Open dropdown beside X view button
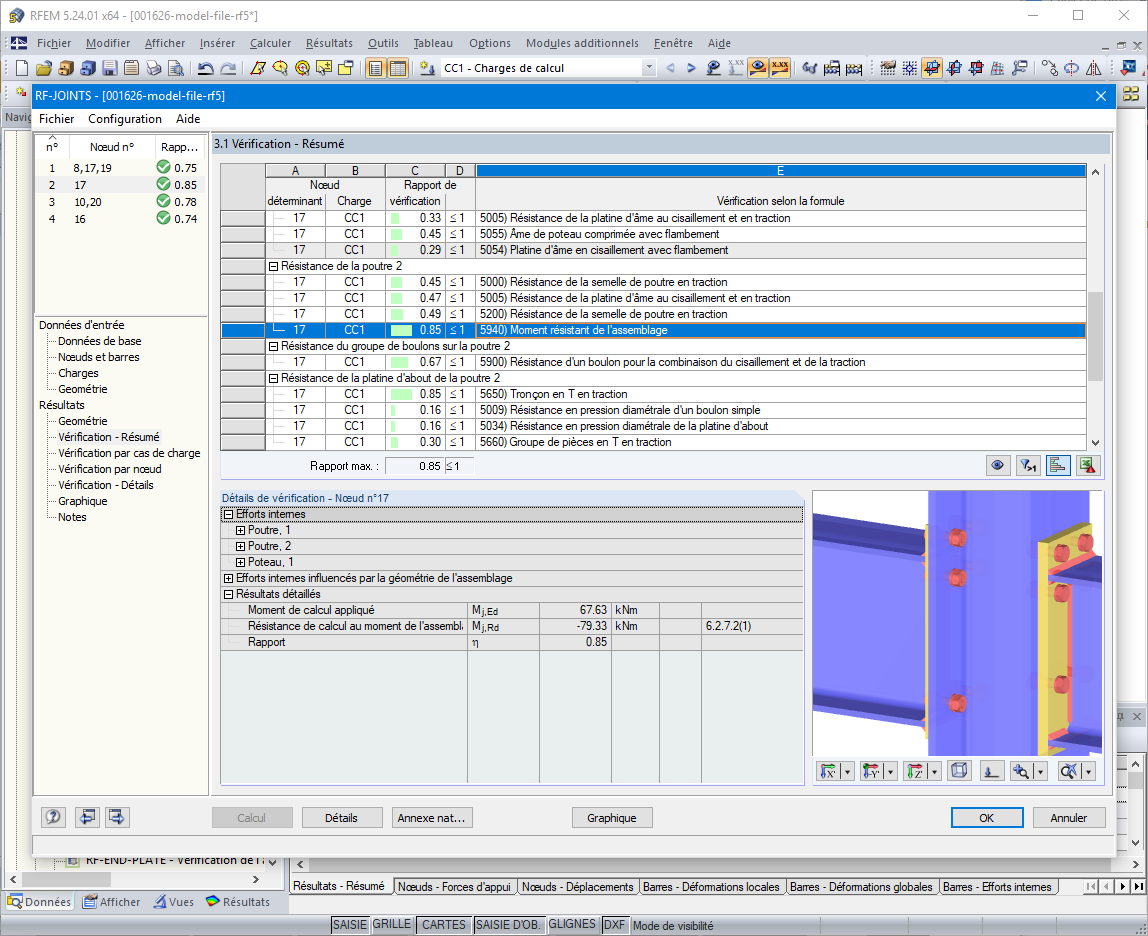The height and width of the screenshot is (936, 1148). pos(848,772)
